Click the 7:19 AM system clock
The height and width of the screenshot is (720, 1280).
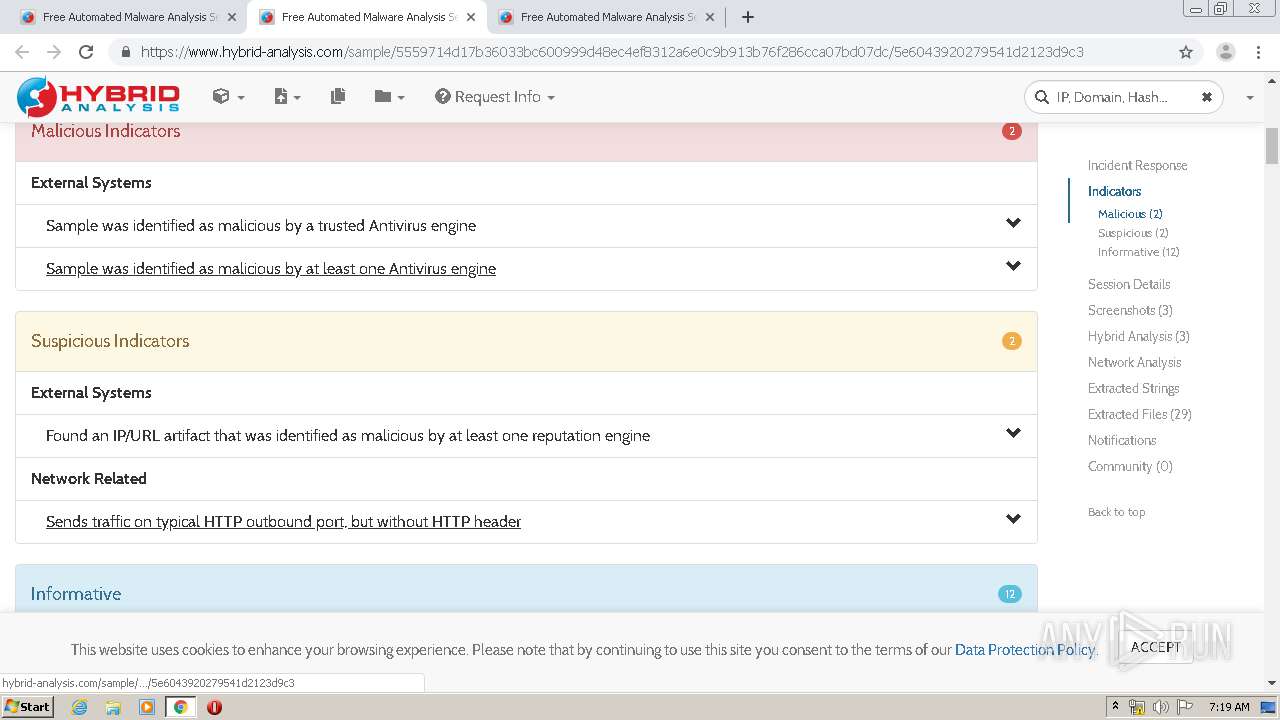point(1229,707)
